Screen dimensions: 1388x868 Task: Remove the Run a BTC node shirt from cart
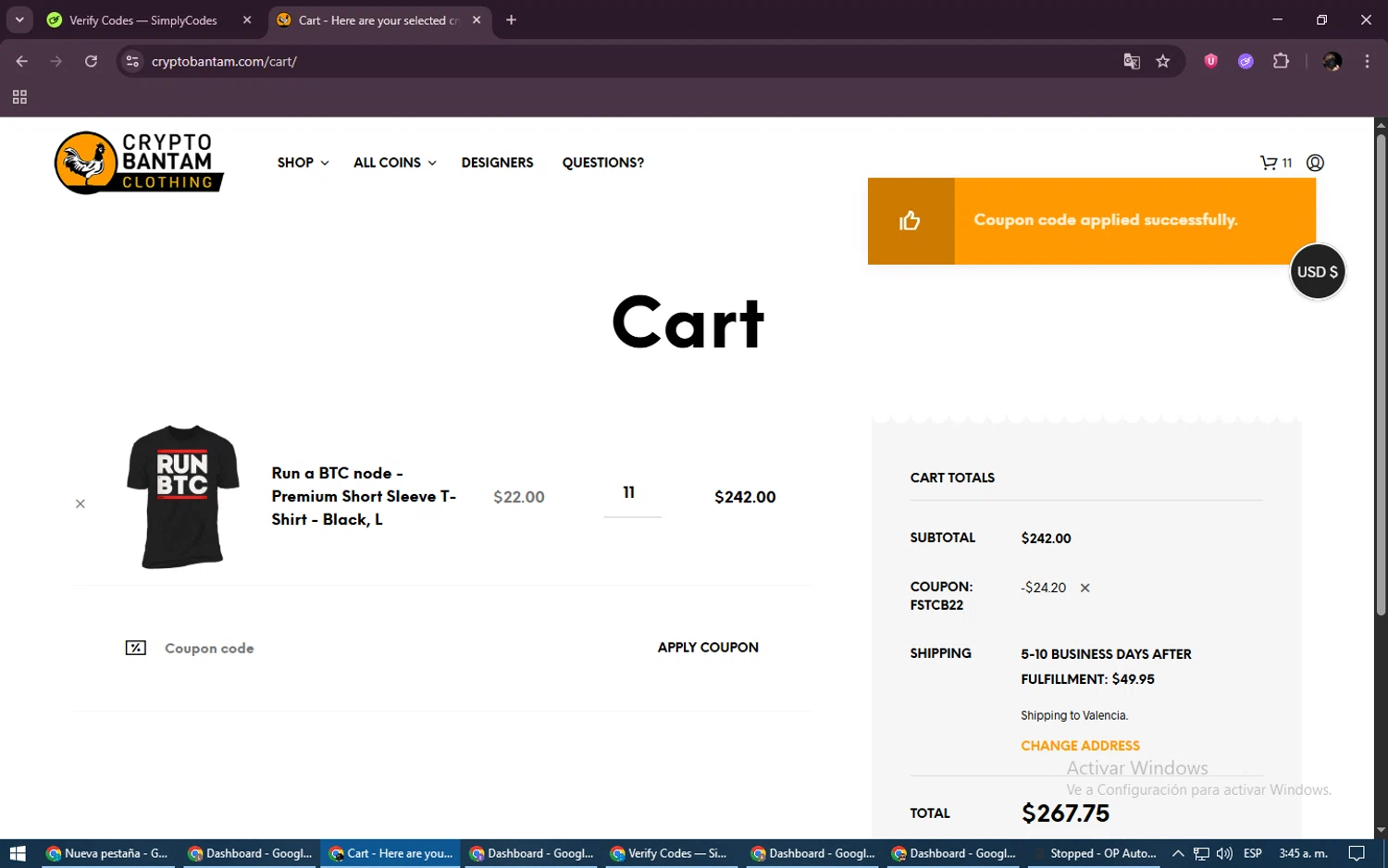81,503
